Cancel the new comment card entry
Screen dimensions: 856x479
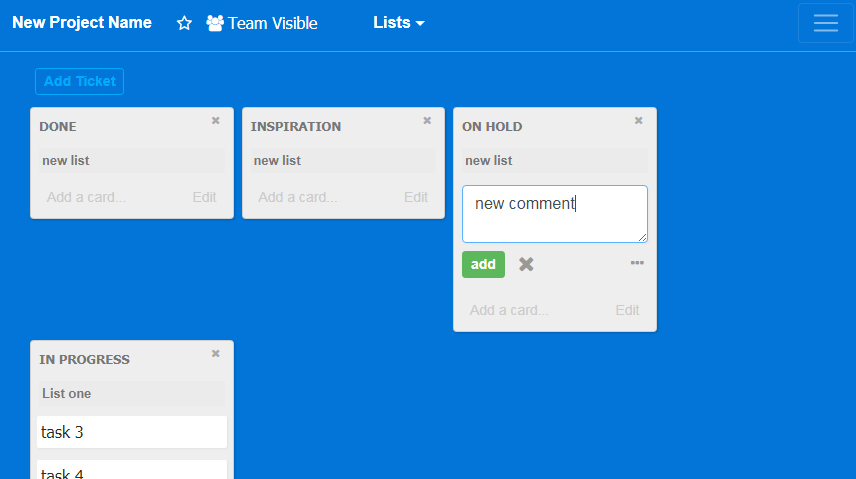pos(526,264)
